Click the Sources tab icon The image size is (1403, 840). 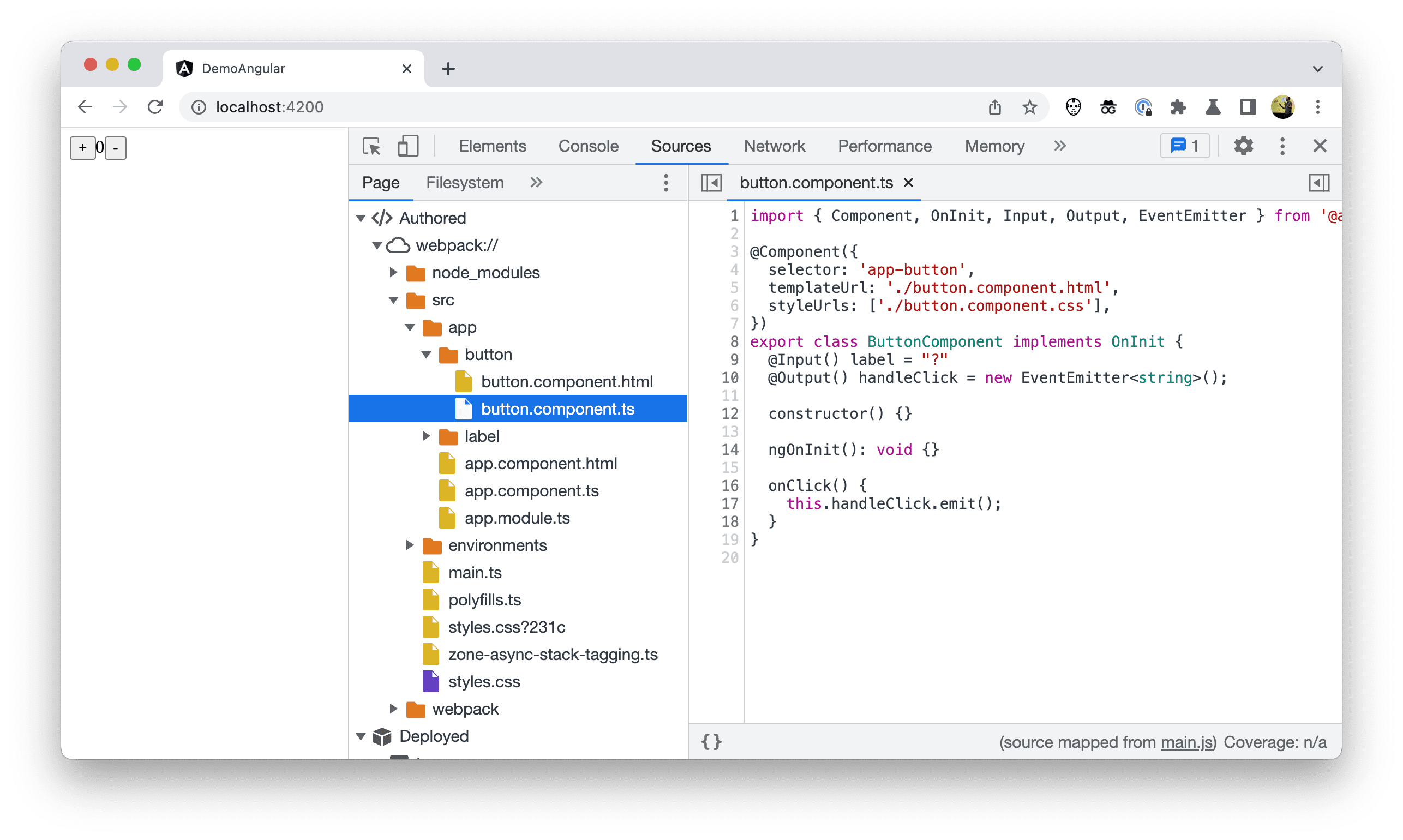(679, 146)
